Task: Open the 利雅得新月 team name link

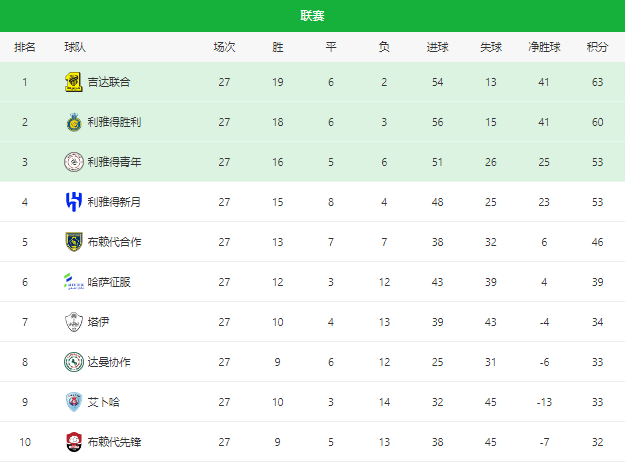Action: [x=114, y=202]
